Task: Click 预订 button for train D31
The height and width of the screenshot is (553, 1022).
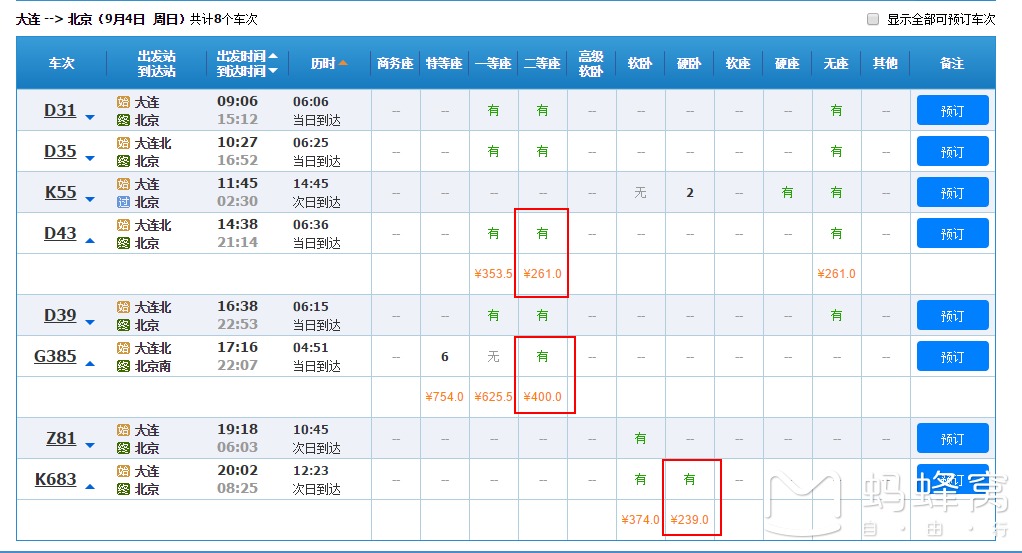Action: coord(952,110)
